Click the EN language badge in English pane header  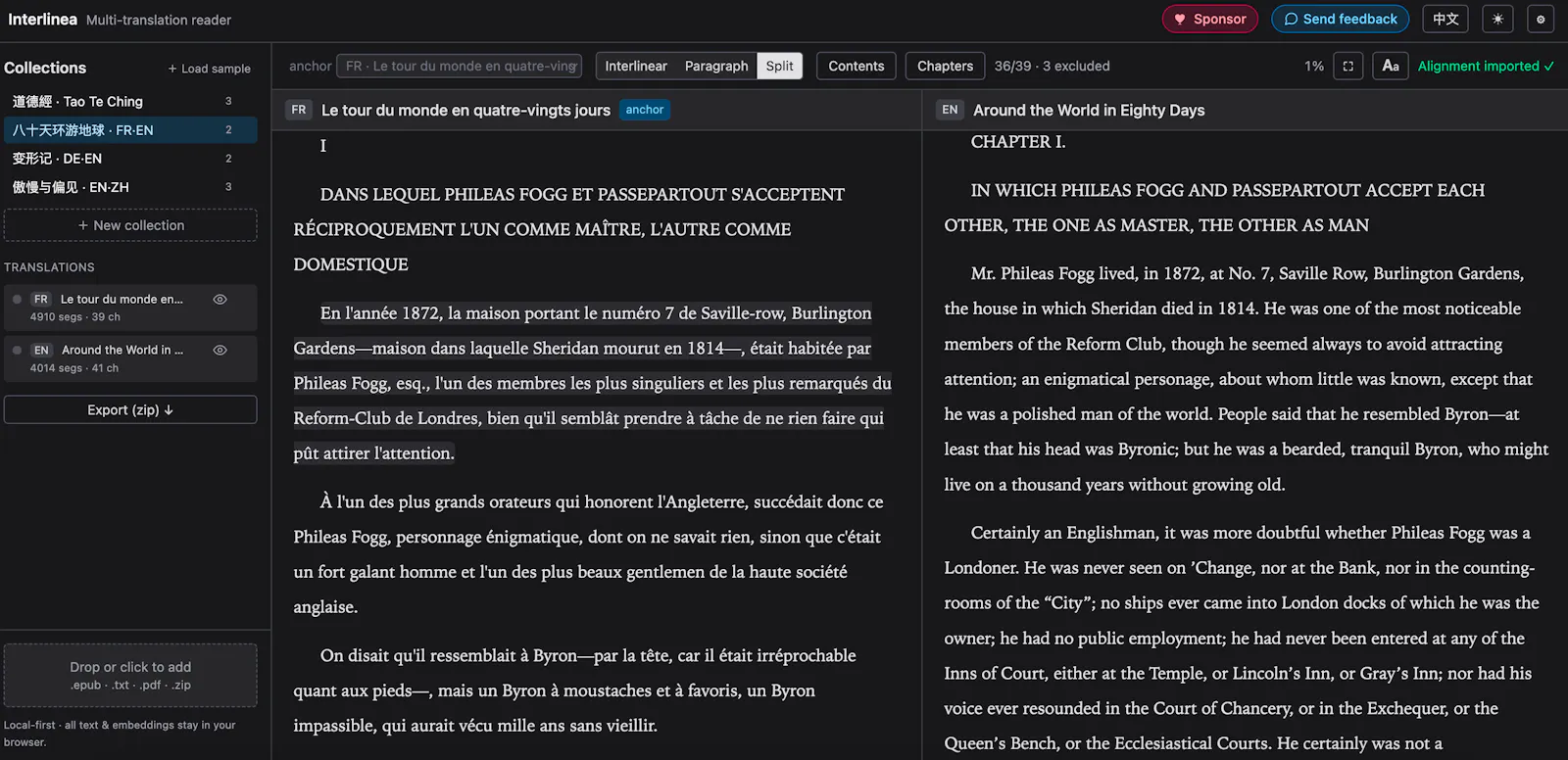(x=950, y=110)
